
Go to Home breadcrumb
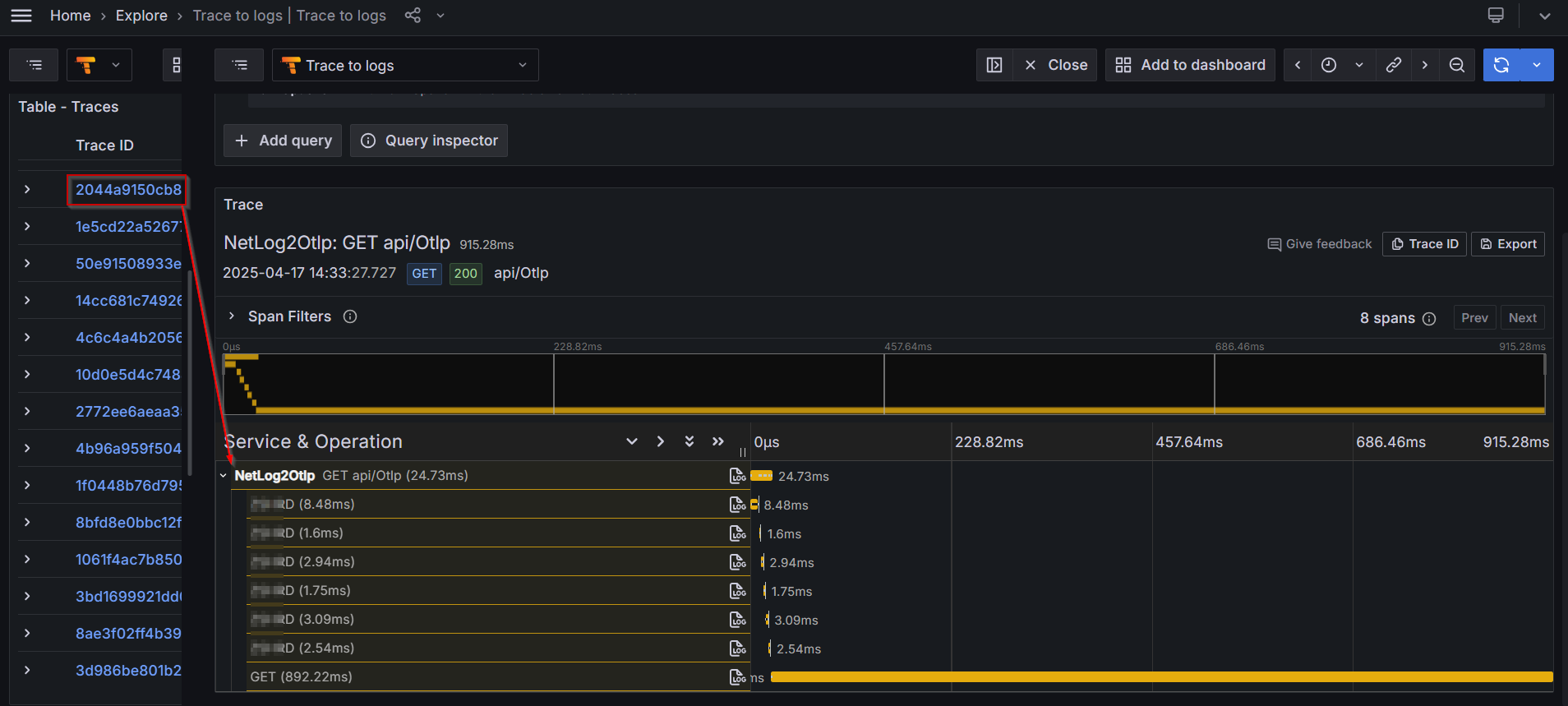pos(71,16)
